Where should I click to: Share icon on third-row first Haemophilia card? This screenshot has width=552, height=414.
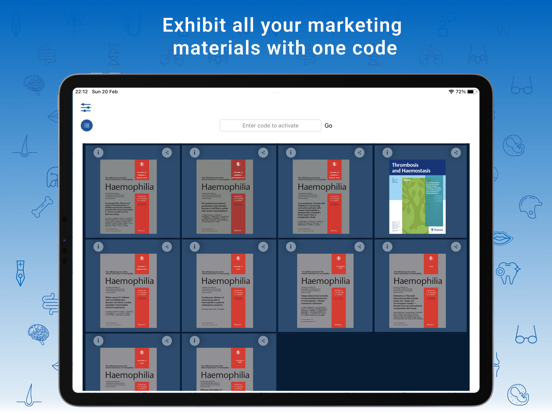coord(167,340)
